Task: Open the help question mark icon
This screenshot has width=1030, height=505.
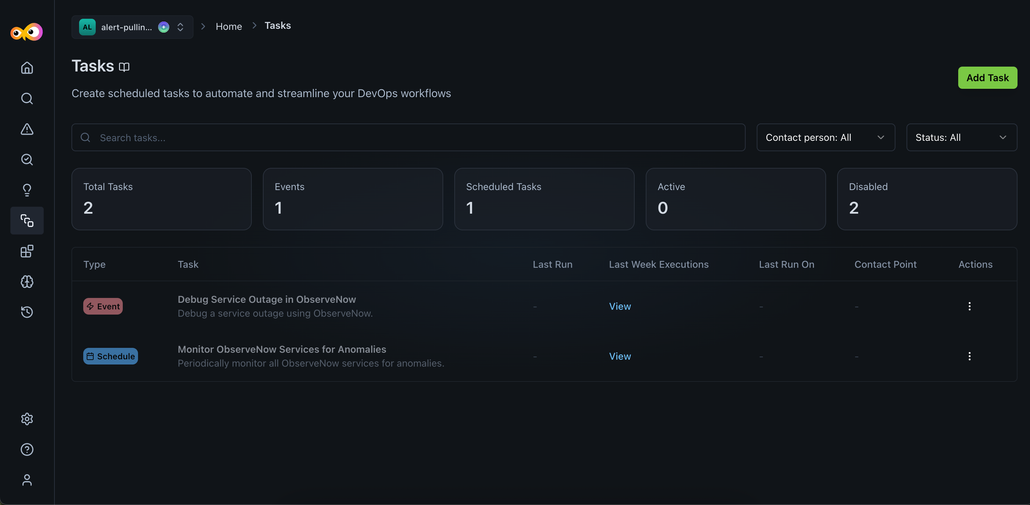Action: 27,450
